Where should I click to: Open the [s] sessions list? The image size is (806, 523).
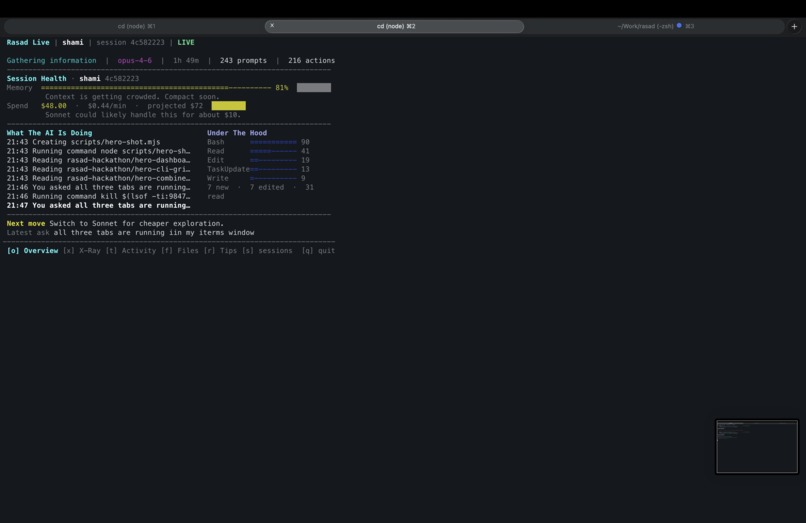267,250
